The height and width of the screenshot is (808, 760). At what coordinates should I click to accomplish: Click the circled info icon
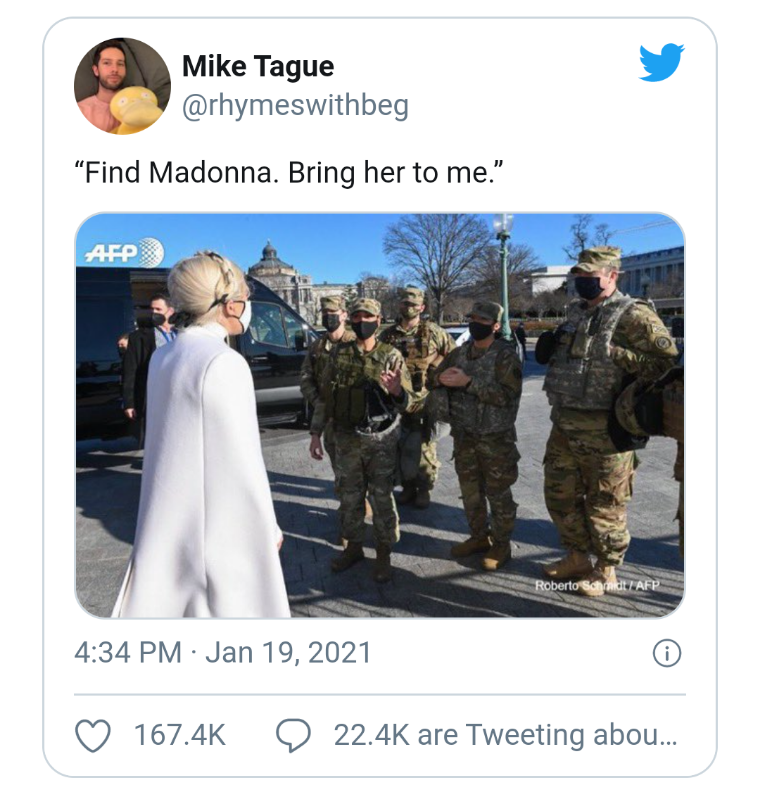pos(666,654)
